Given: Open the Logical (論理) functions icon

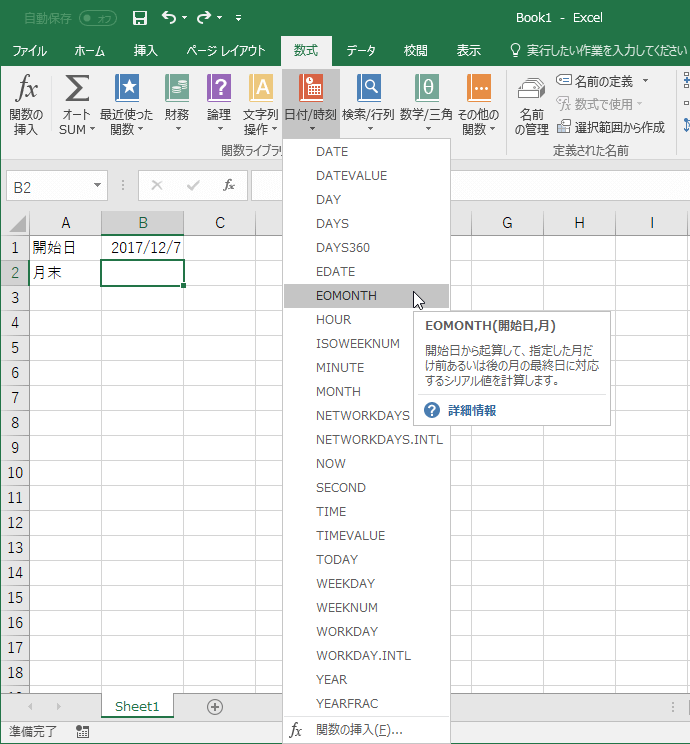Looking at the screenshot, I should (219, 88).
